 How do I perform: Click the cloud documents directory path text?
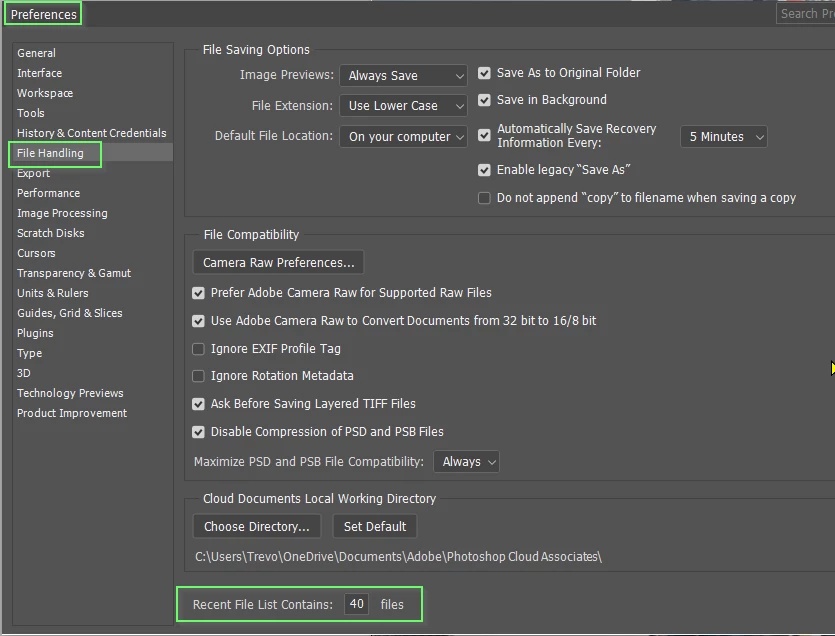click(x=398, y=557)
